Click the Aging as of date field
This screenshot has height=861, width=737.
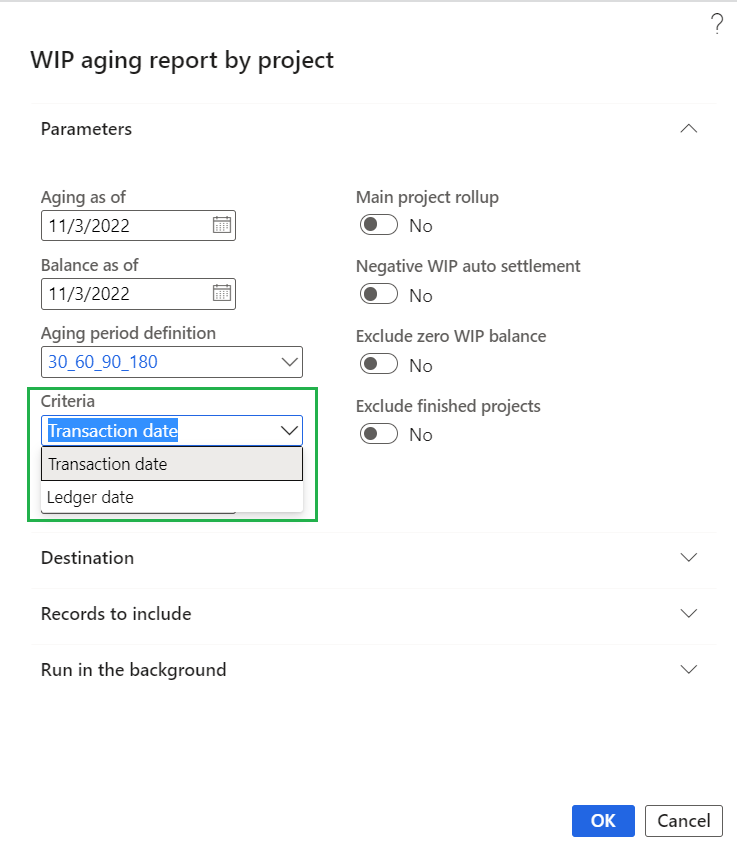[x=125, y=225]
